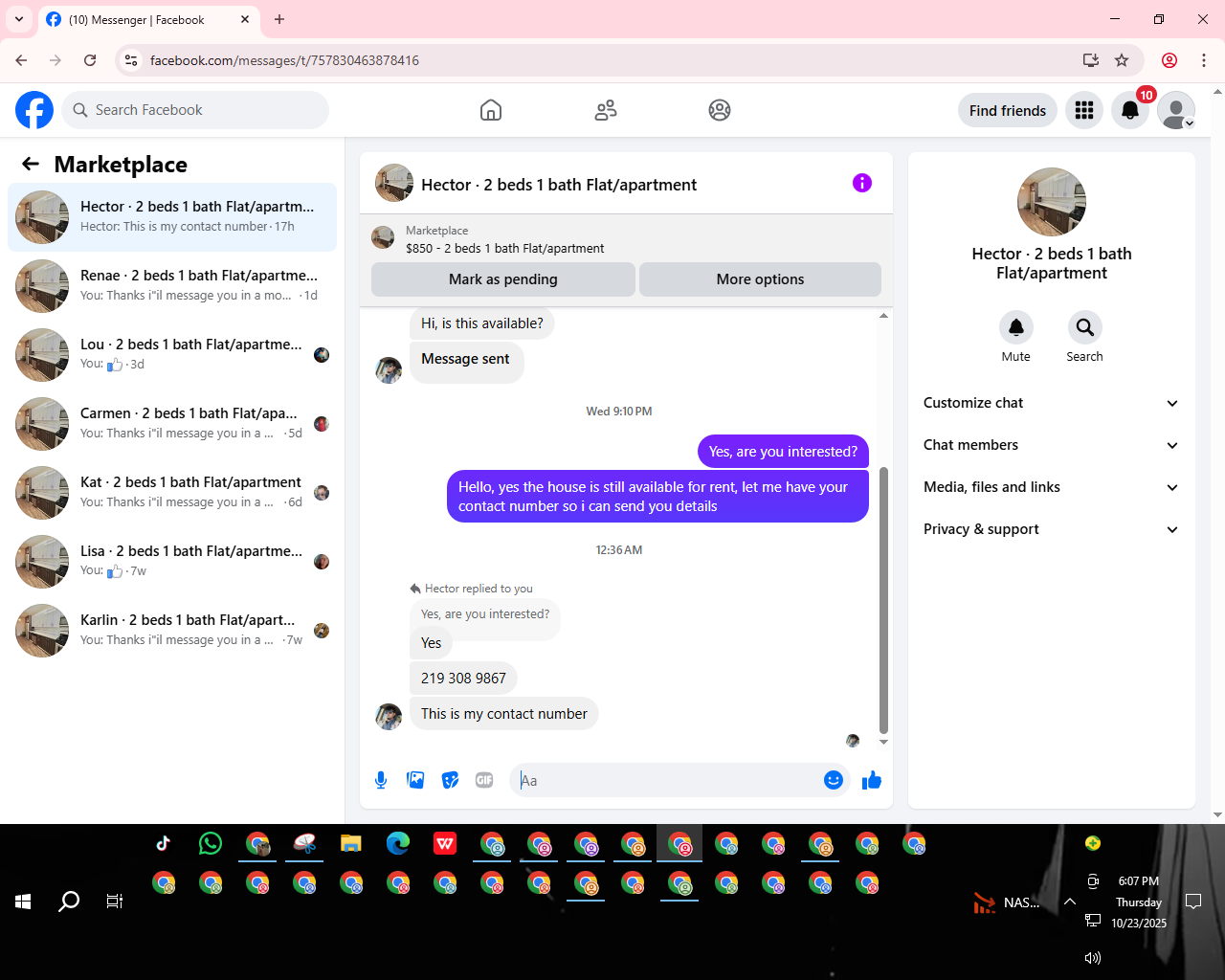Send a thumbs-up like
The height and width of the screenshot is (980, 1225).
[x=872, y=780]
